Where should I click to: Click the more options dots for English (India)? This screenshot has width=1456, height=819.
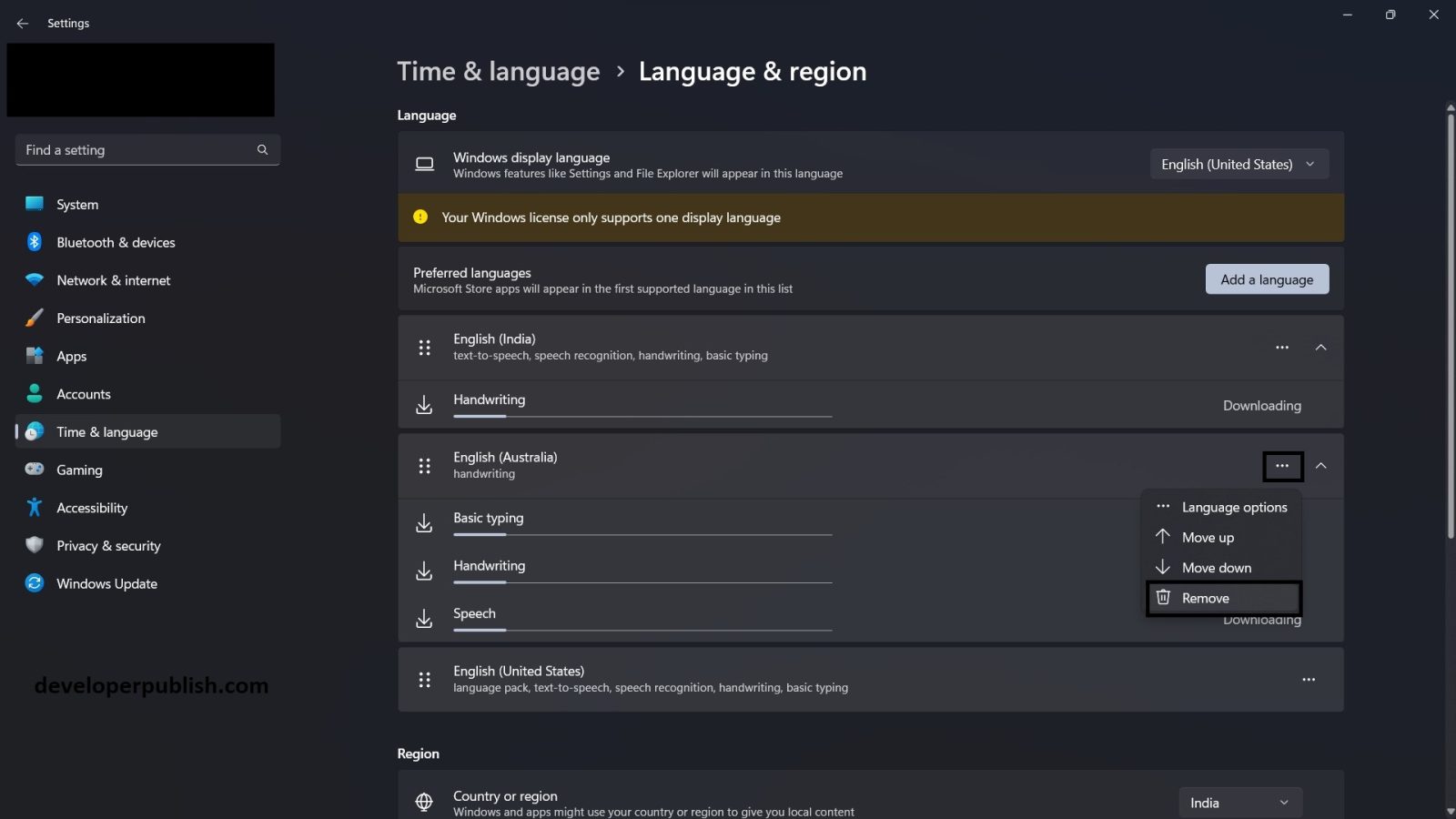point(1282,348)
